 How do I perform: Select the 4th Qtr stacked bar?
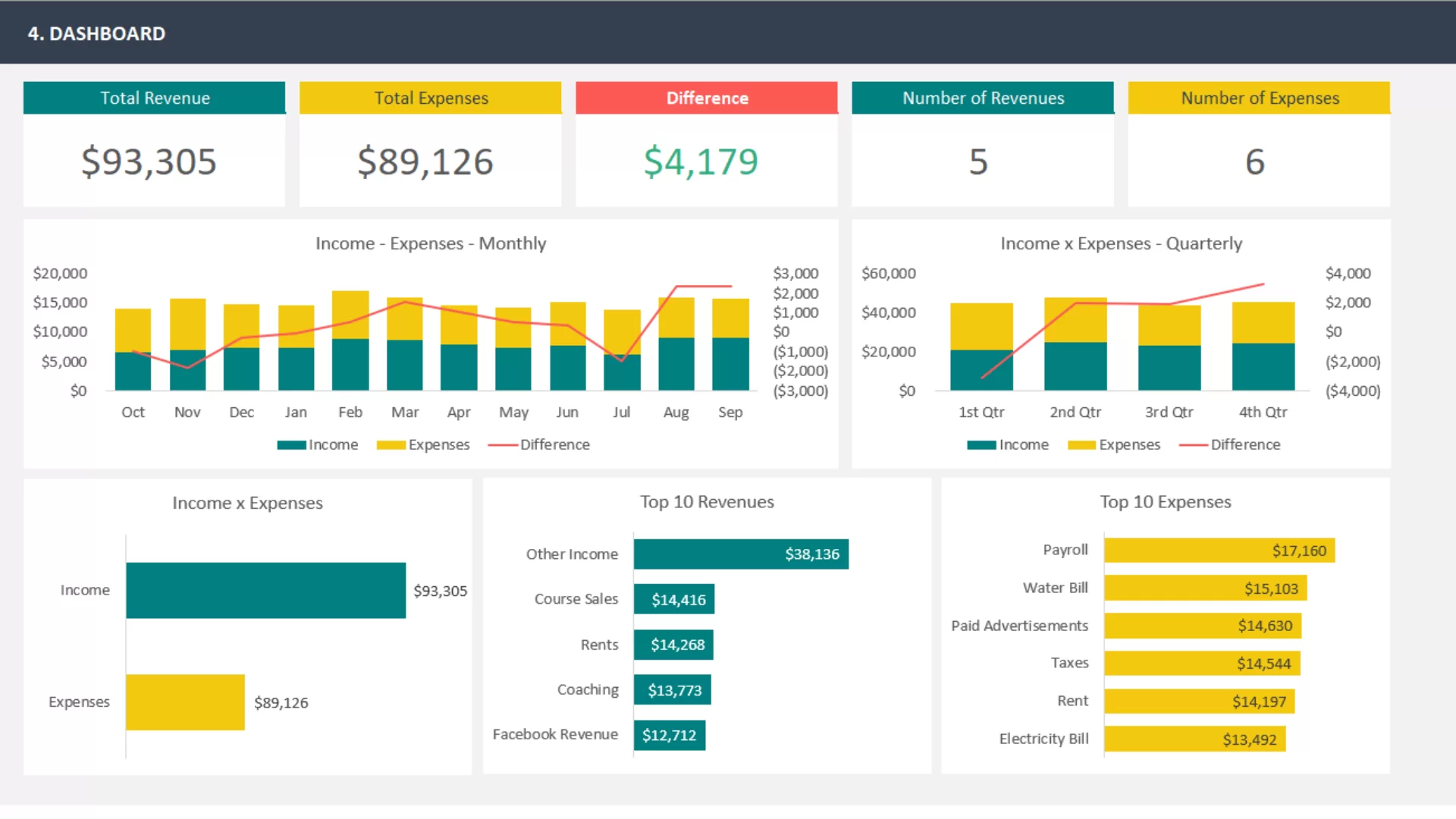point(1263,346)
